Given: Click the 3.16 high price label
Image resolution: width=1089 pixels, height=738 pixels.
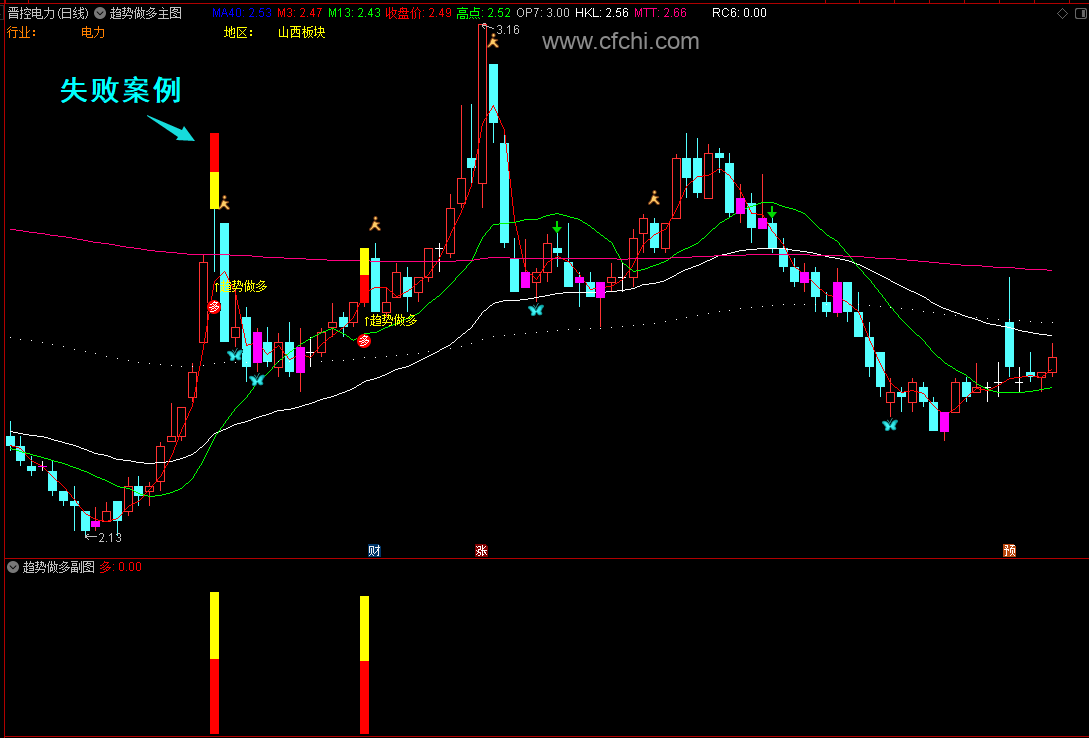Looking at the screenshot, I should point(508,30).
